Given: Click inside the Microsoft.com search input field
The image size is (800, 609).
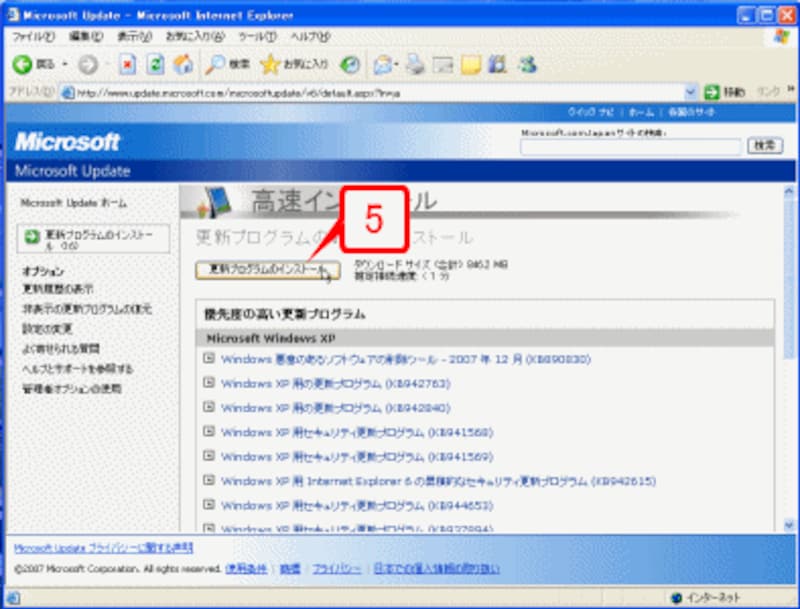Looking at the screenshot, I should pos(630,149).
